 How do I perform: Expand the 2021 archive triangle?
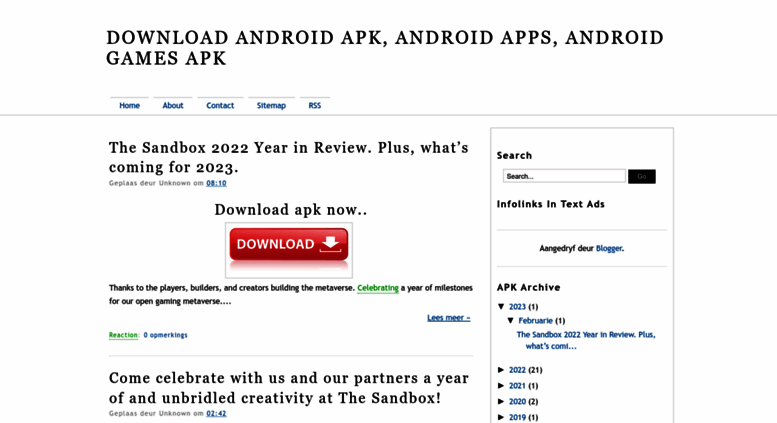[501, 386]
